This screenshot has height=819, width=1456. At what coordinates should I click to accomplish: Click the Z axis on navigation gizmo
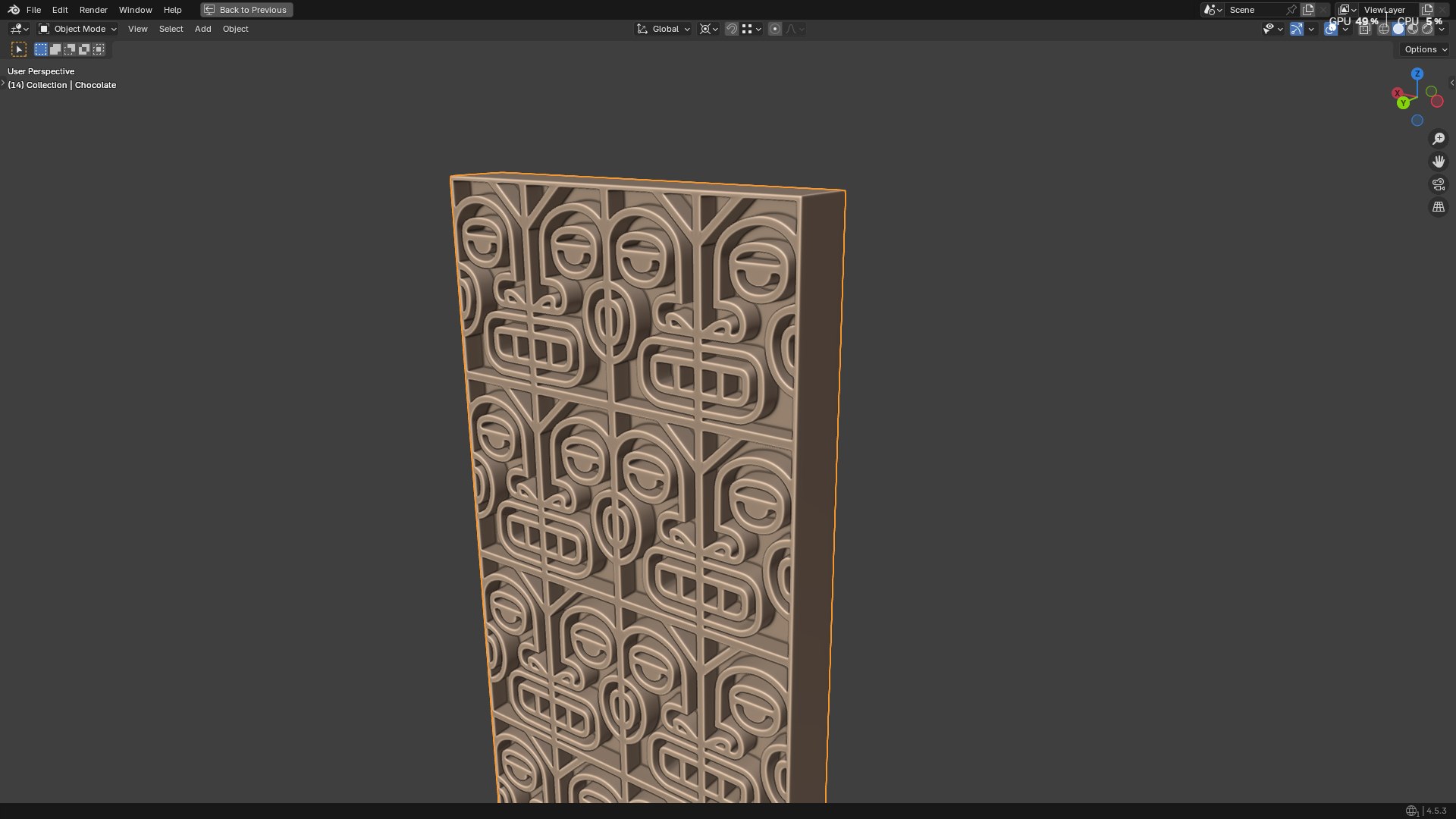point(1417,74)
